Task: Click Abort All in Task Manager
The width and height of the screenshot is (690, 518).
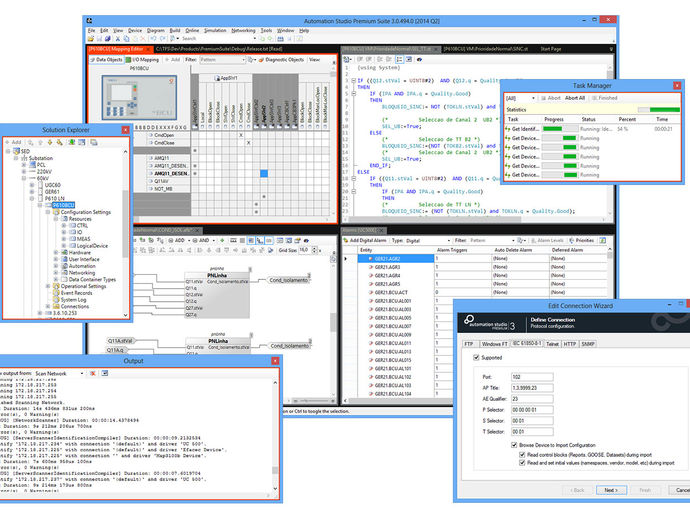Action: coord(575,98)
